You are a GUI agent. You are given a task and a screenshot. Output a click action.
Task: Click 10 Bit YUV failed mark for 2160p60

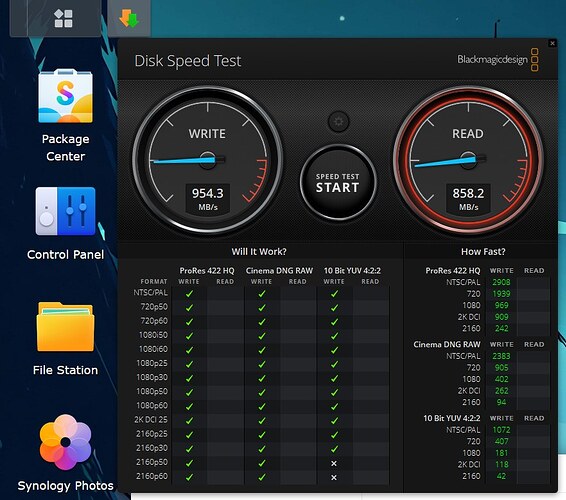334,477
